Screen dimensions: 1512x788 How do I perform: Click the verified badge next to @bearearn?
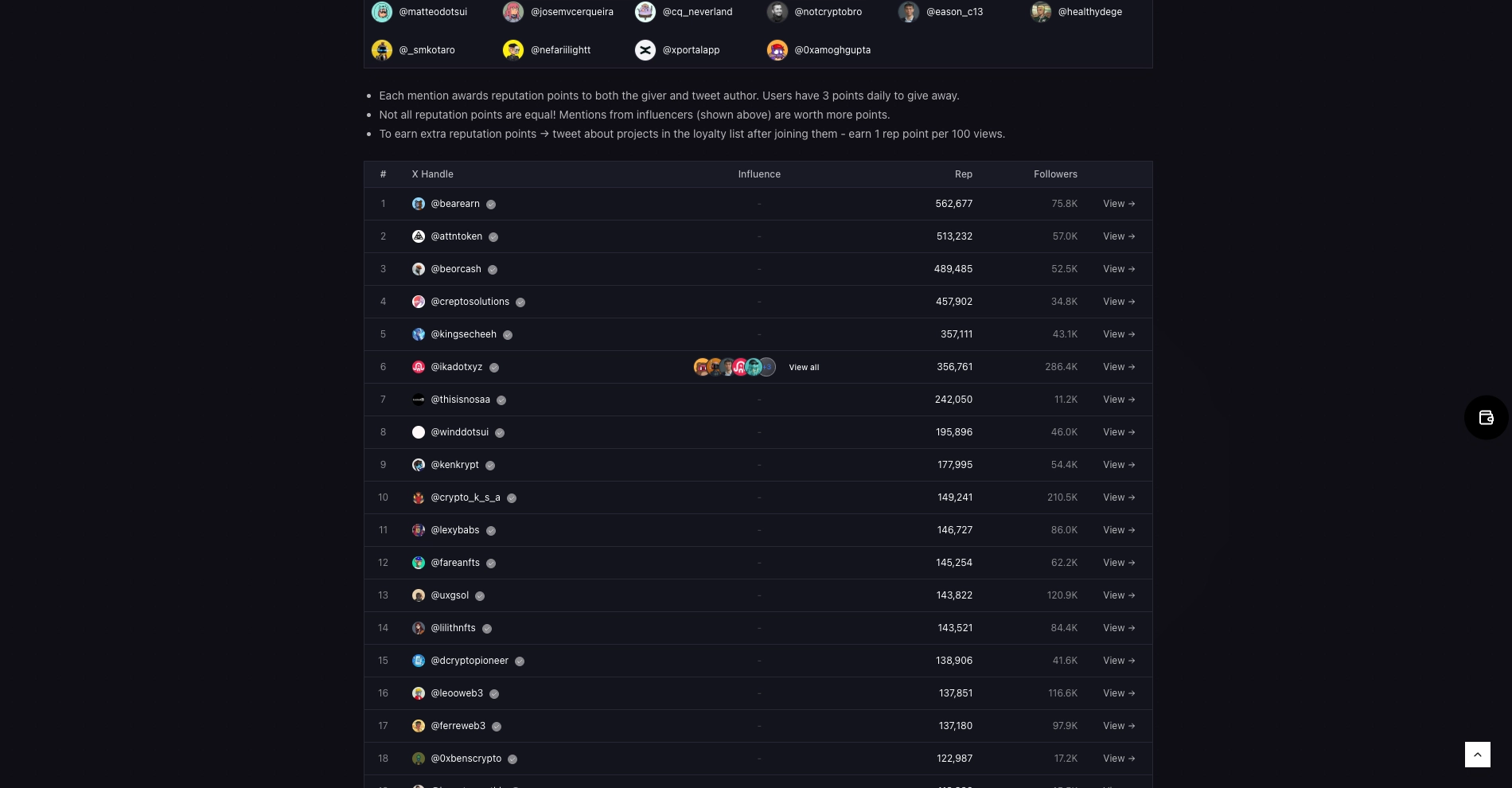coord(491,205)
